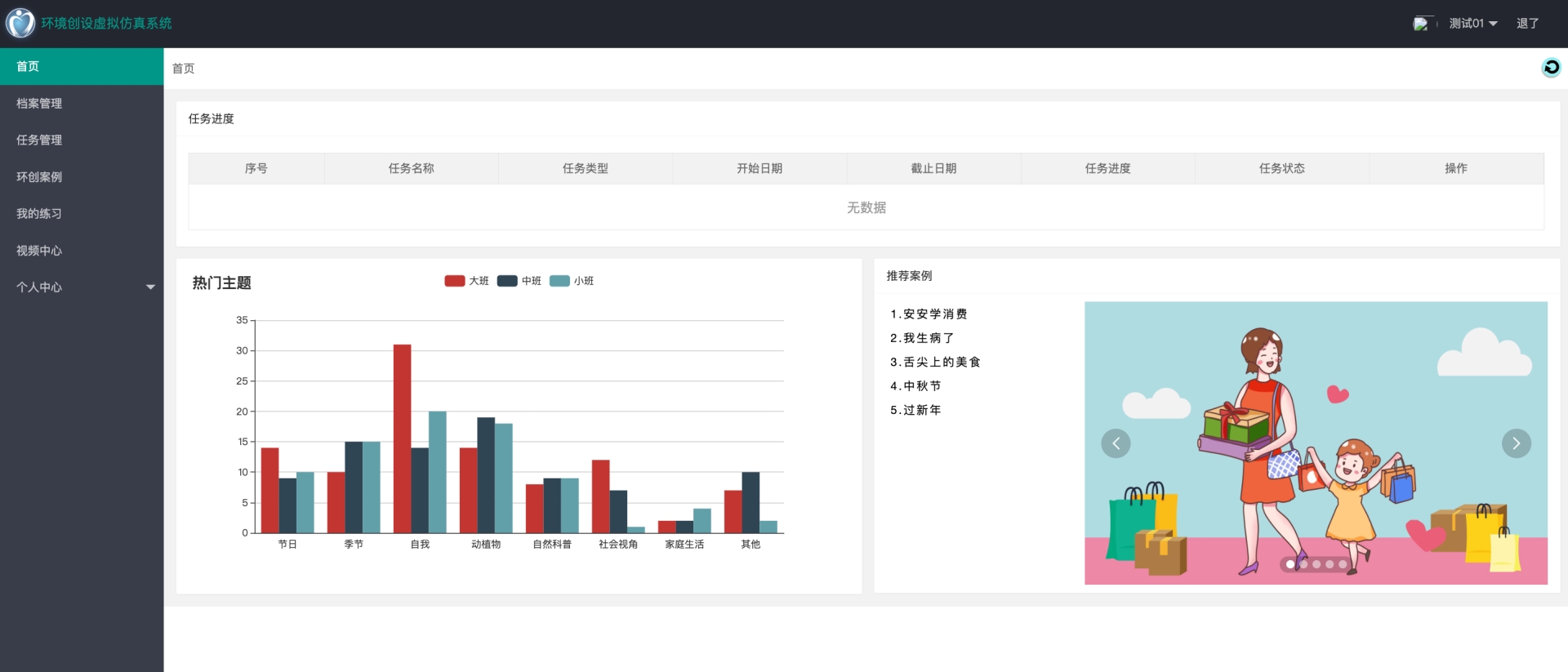The width and height of the screenshot is (1568, 672).
Task: Open recommended case 安安学消费
Action: [929, 314]
